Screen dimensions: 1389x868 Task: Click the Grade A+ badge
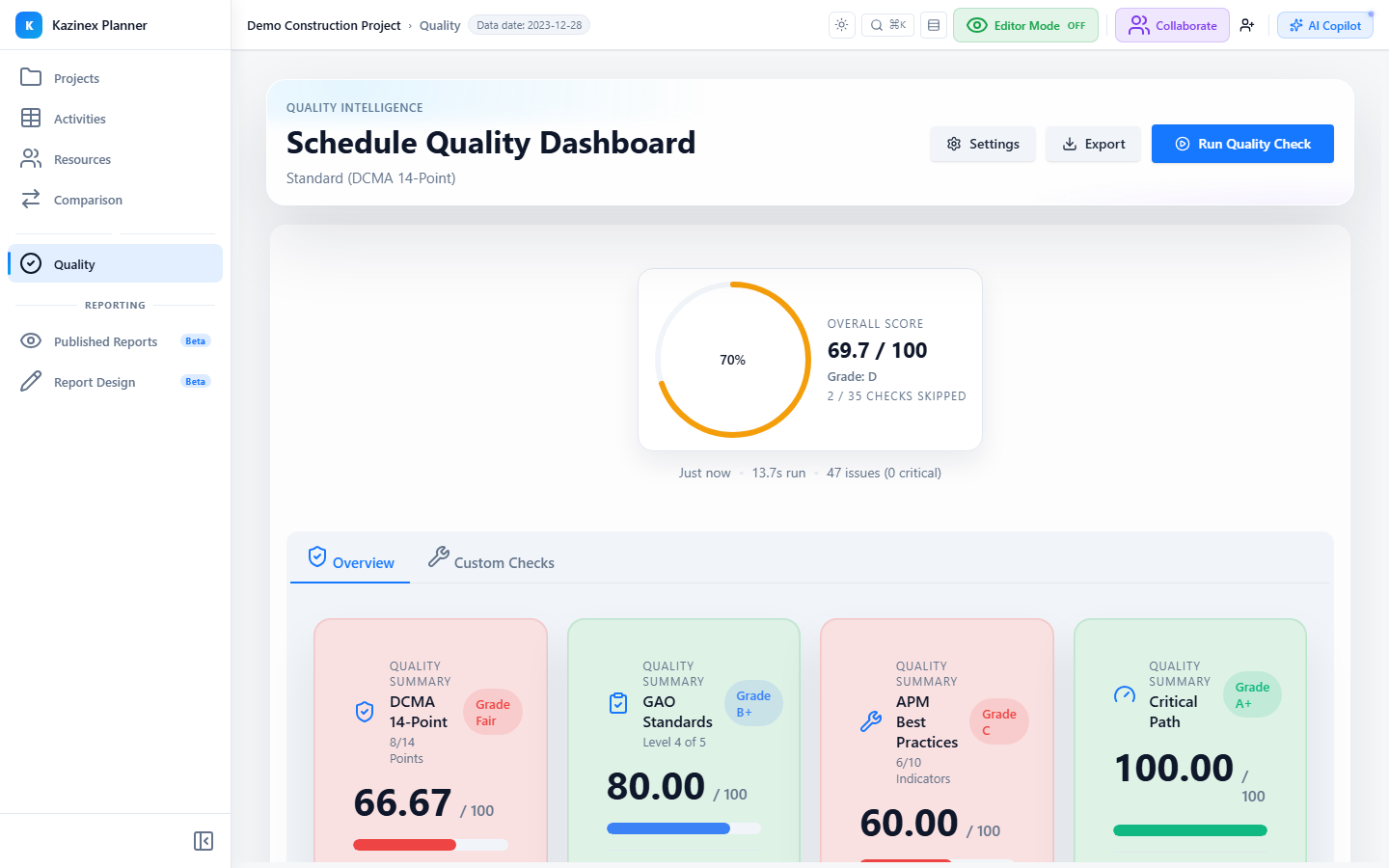click(1252, 695)
